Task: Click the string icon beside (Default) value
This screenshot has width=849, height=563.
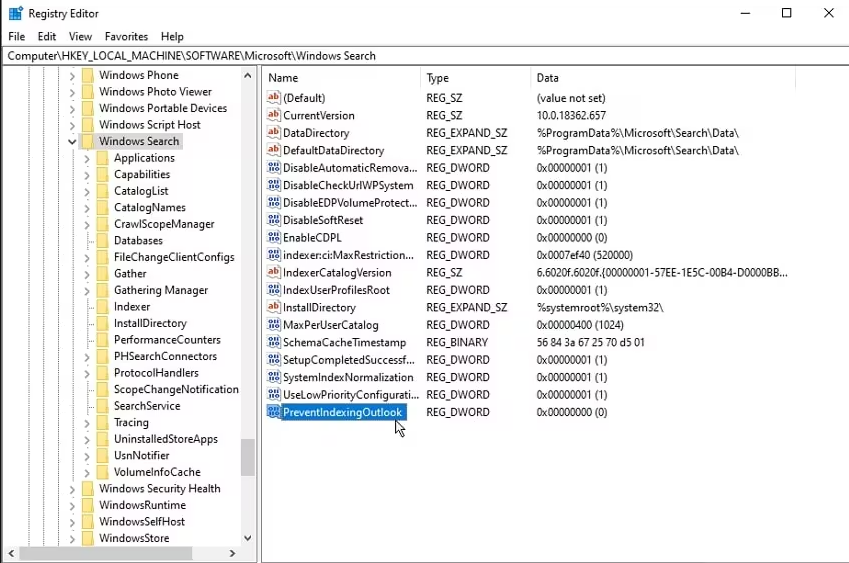Action: (x=273, y=97)
